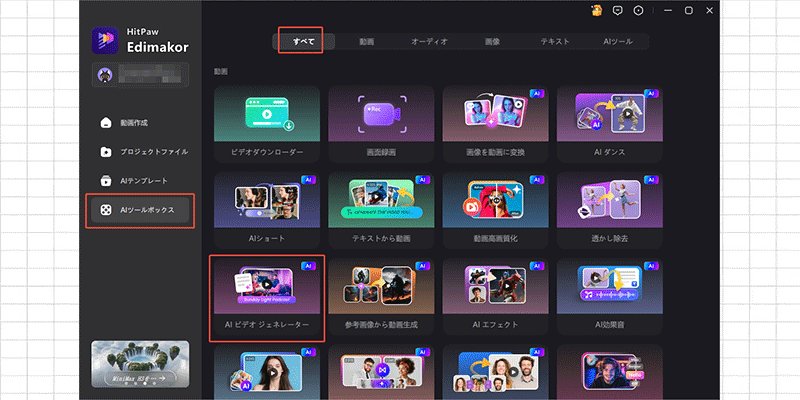This screenshot has height=400, width=800.
Task: Open the 画像を動画に変換 tool card
Action: [495, 124]
